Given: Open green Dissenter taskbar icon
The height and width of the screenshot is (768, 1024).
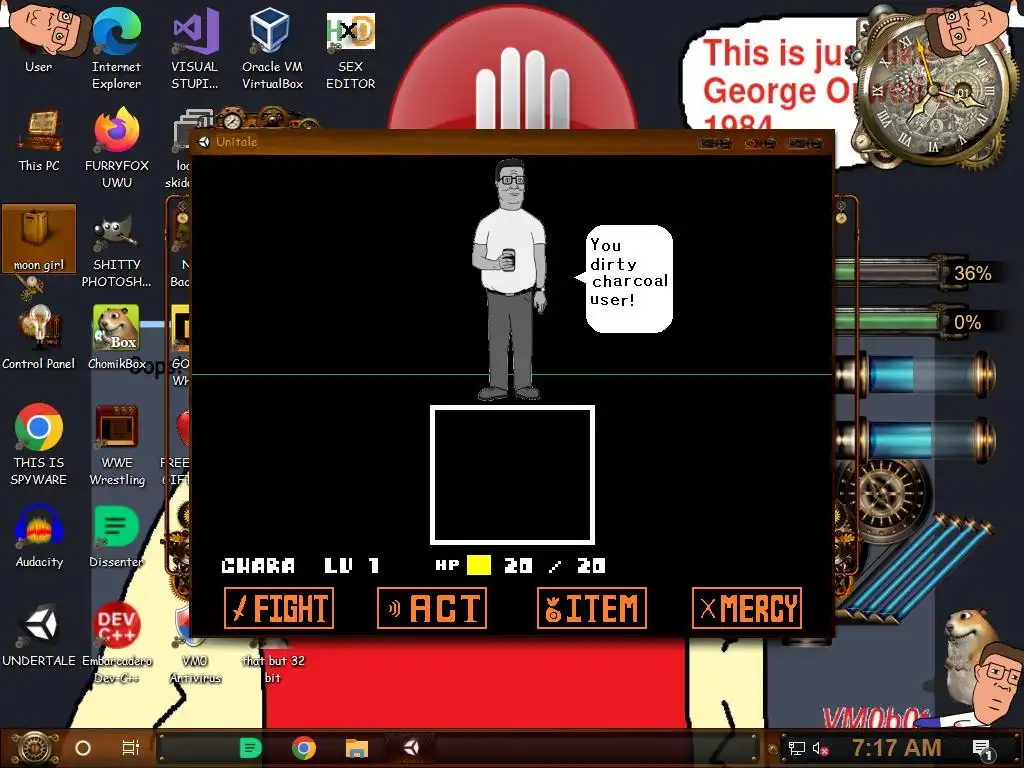Looking at the screenshot, I should point(250,748).
